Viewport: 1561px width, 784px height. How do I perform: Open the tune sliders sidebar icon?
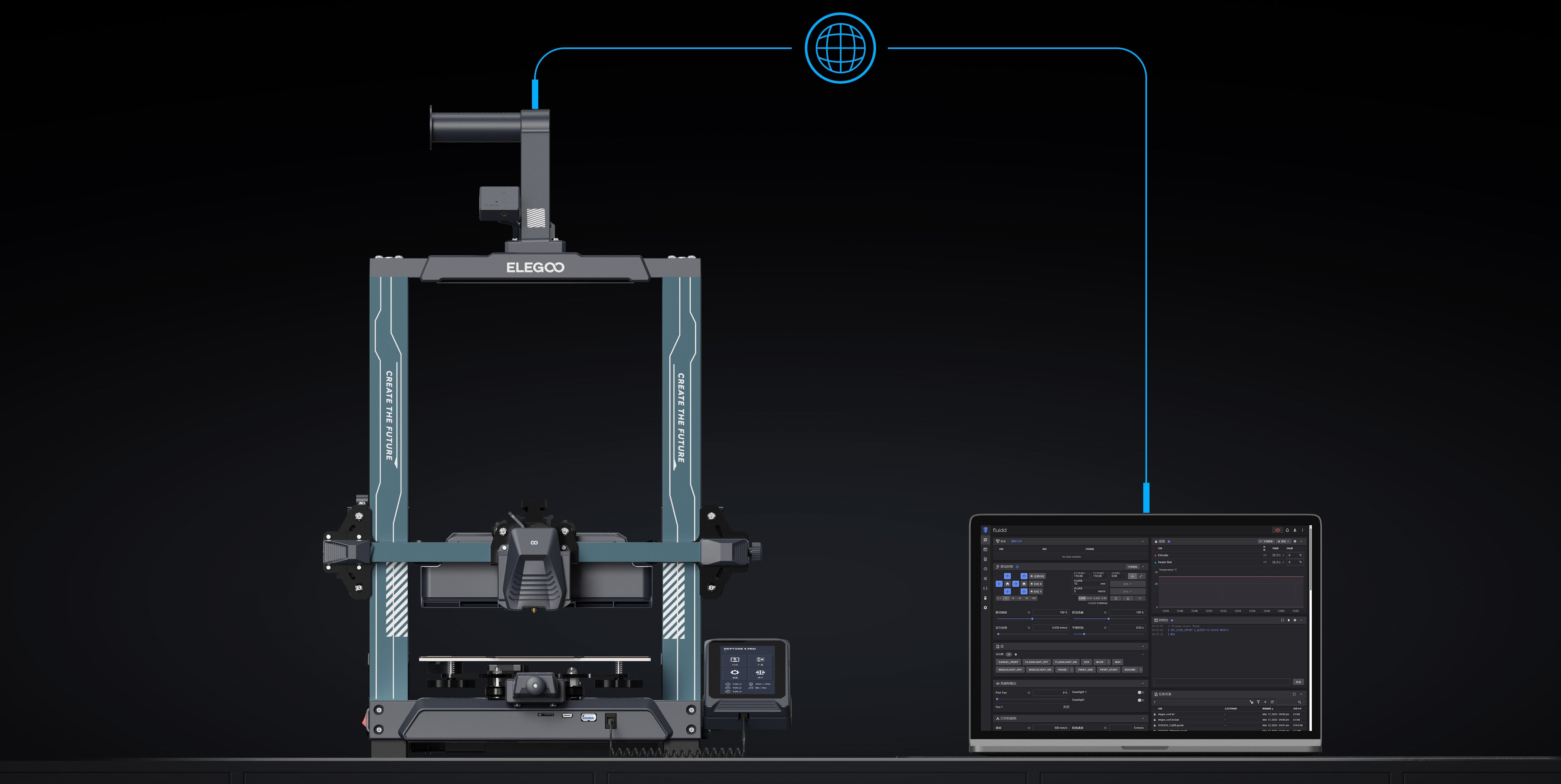(985, 579)
